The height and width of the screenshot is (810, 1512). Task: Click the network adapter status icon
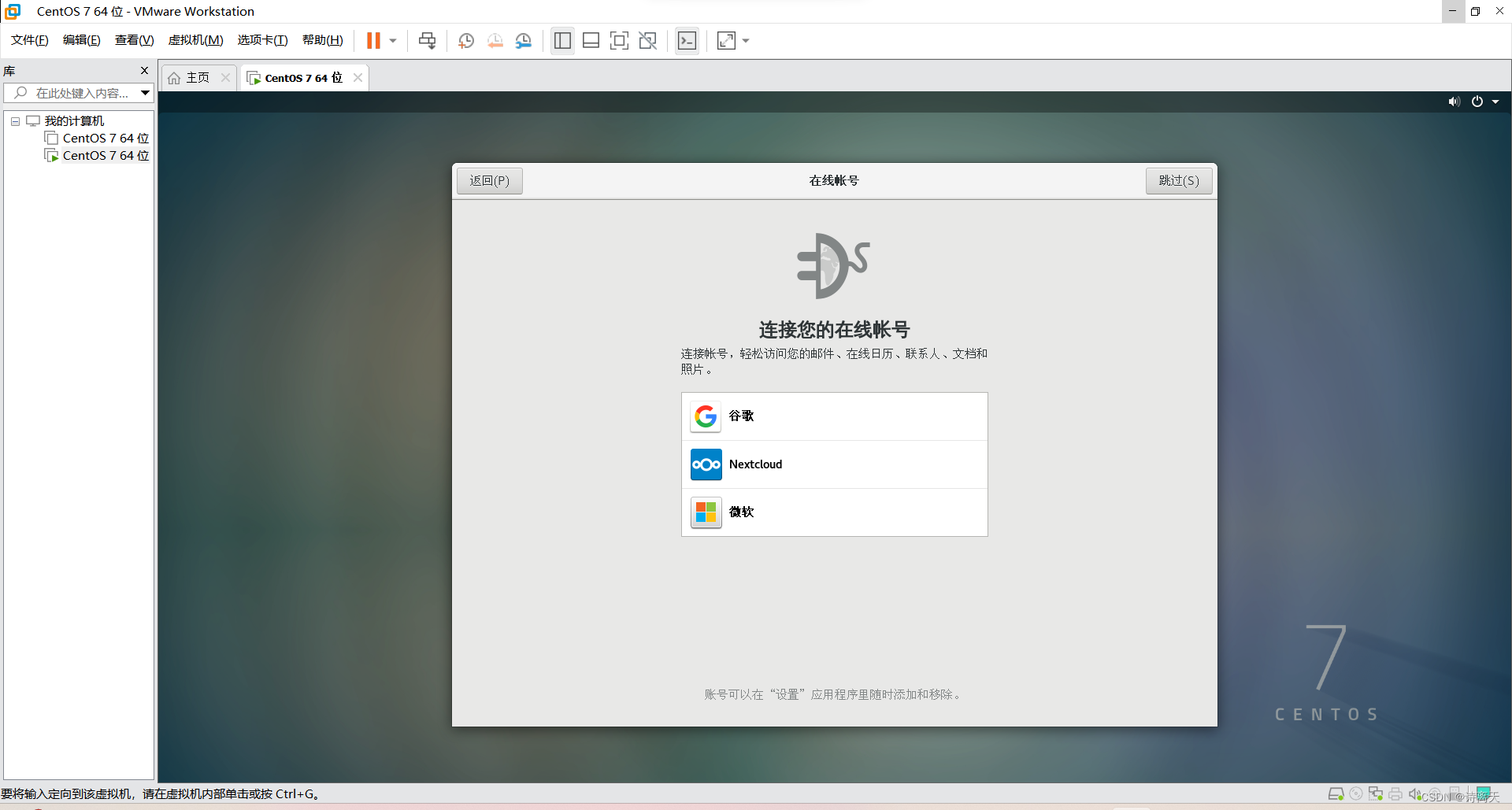coord(1376,794)
